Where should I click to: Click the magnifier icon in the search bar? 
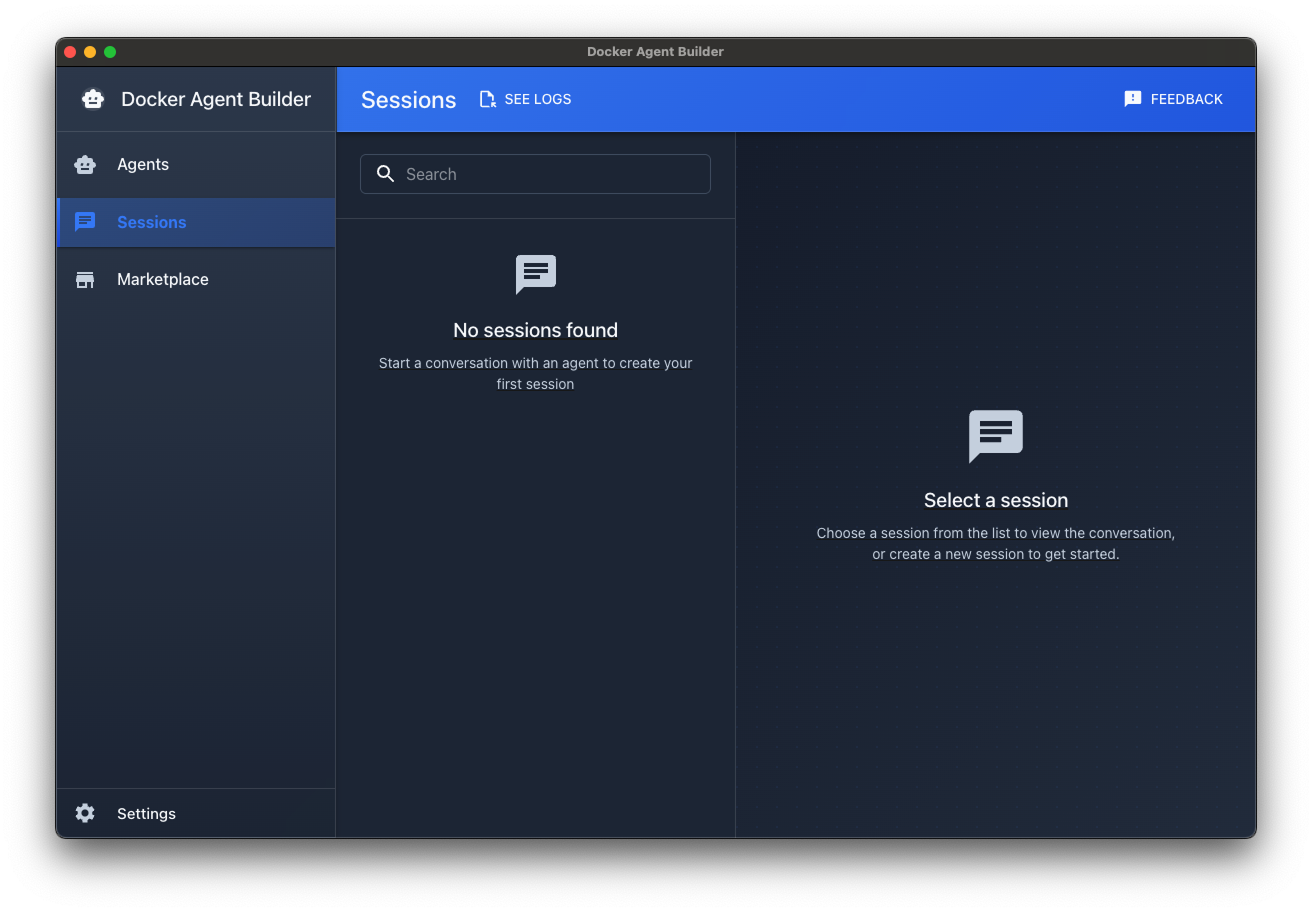386,174
